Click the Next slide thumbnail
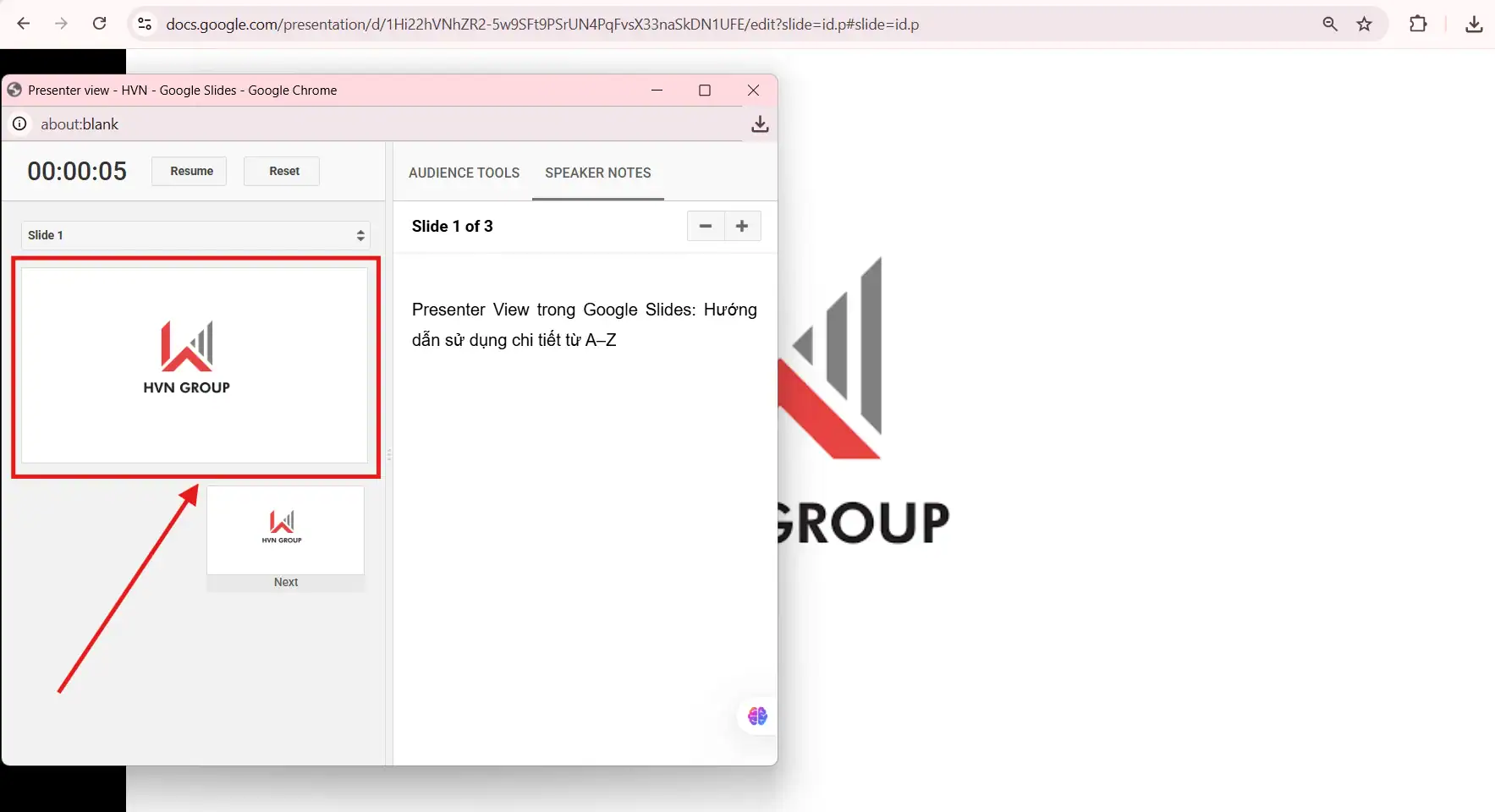The image size is (1495, 812). coord(285,531)
